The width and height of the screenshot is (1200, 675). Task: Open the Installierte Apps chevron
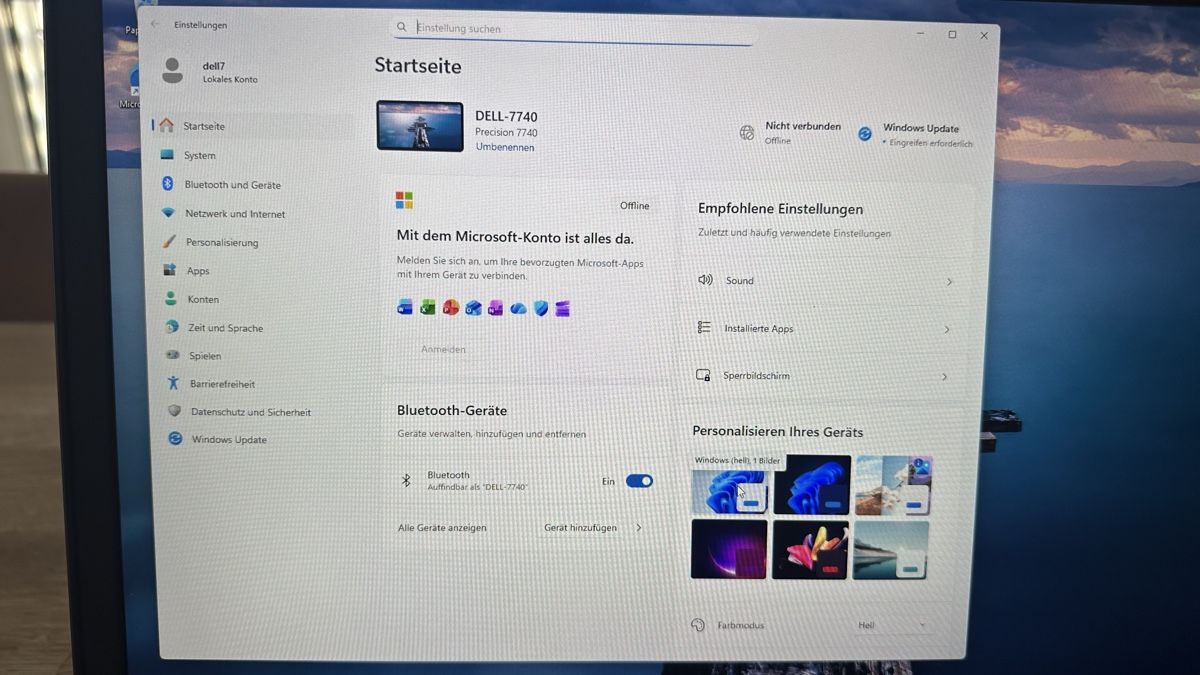point(947,329)
